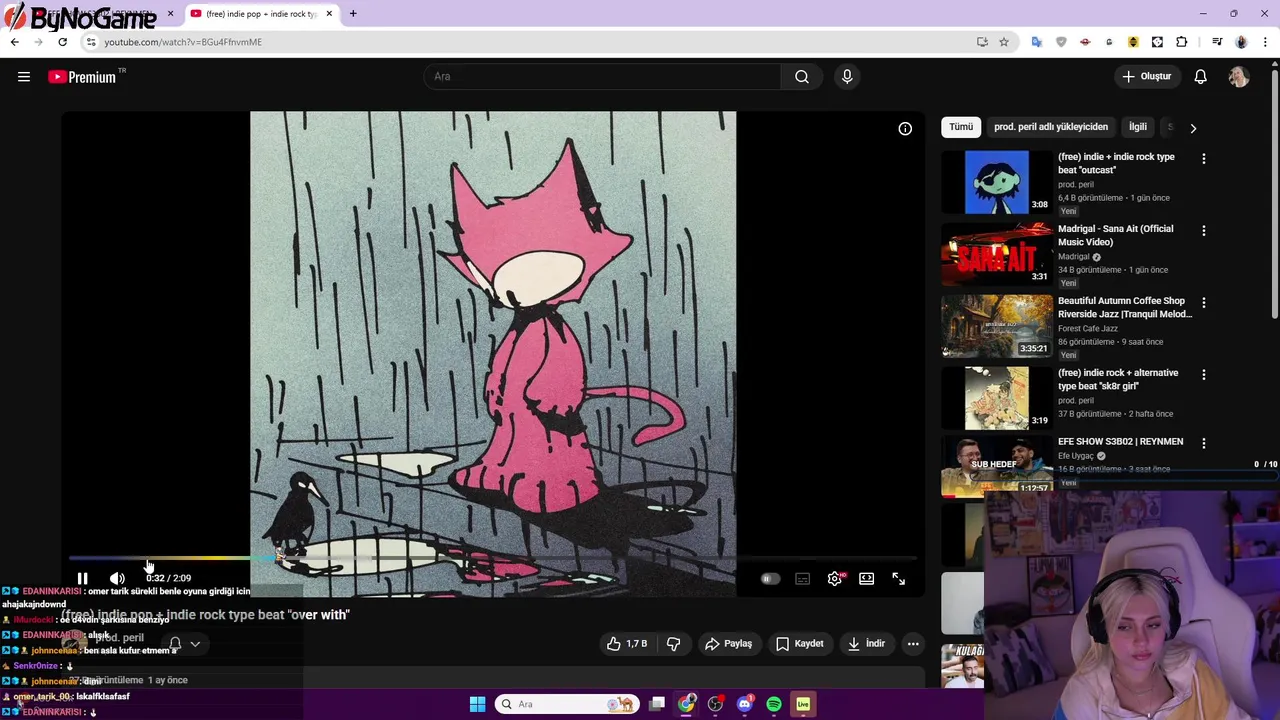
Task: Like the video (1,7 B)
Action: pos(627,644)
